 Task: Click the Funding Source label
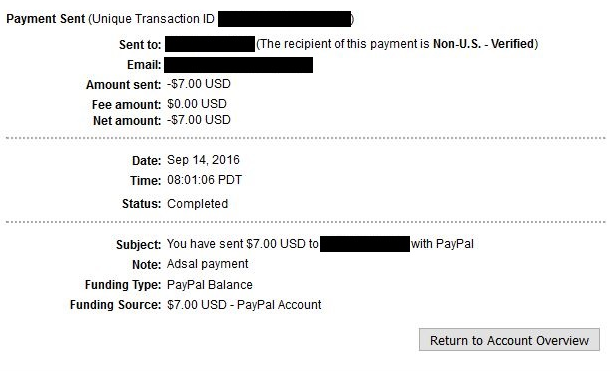click(x=116, y=305)
